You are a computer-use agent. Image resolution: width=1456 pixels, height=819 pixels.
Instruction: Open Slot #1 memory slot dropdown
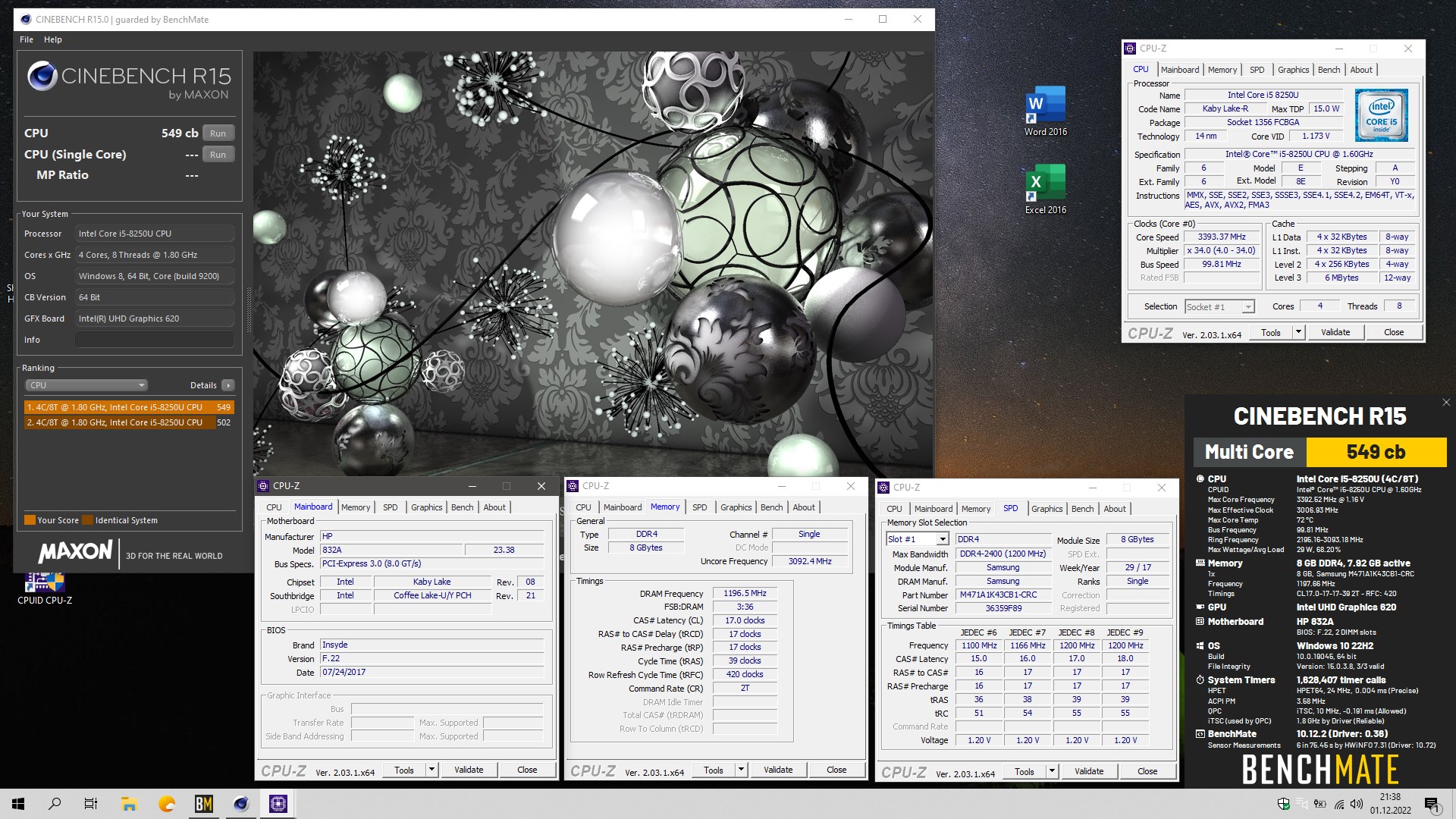pos(918,539)
